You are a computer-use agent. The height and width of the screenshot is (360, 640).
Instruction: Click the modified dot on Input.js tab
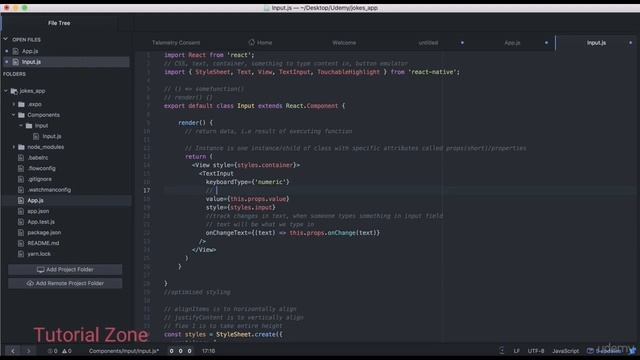click(630, 42)
